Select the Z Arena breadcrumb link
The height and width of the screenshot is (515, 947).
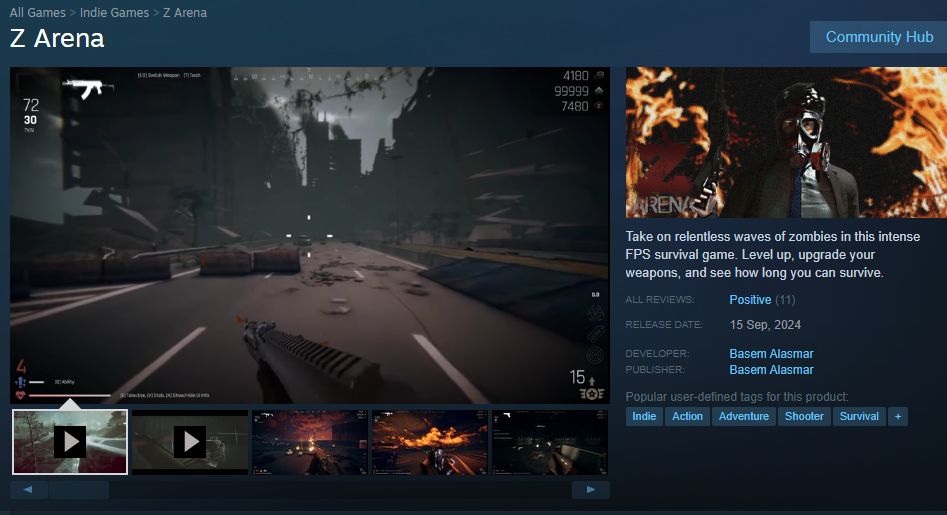click(185, 13)
